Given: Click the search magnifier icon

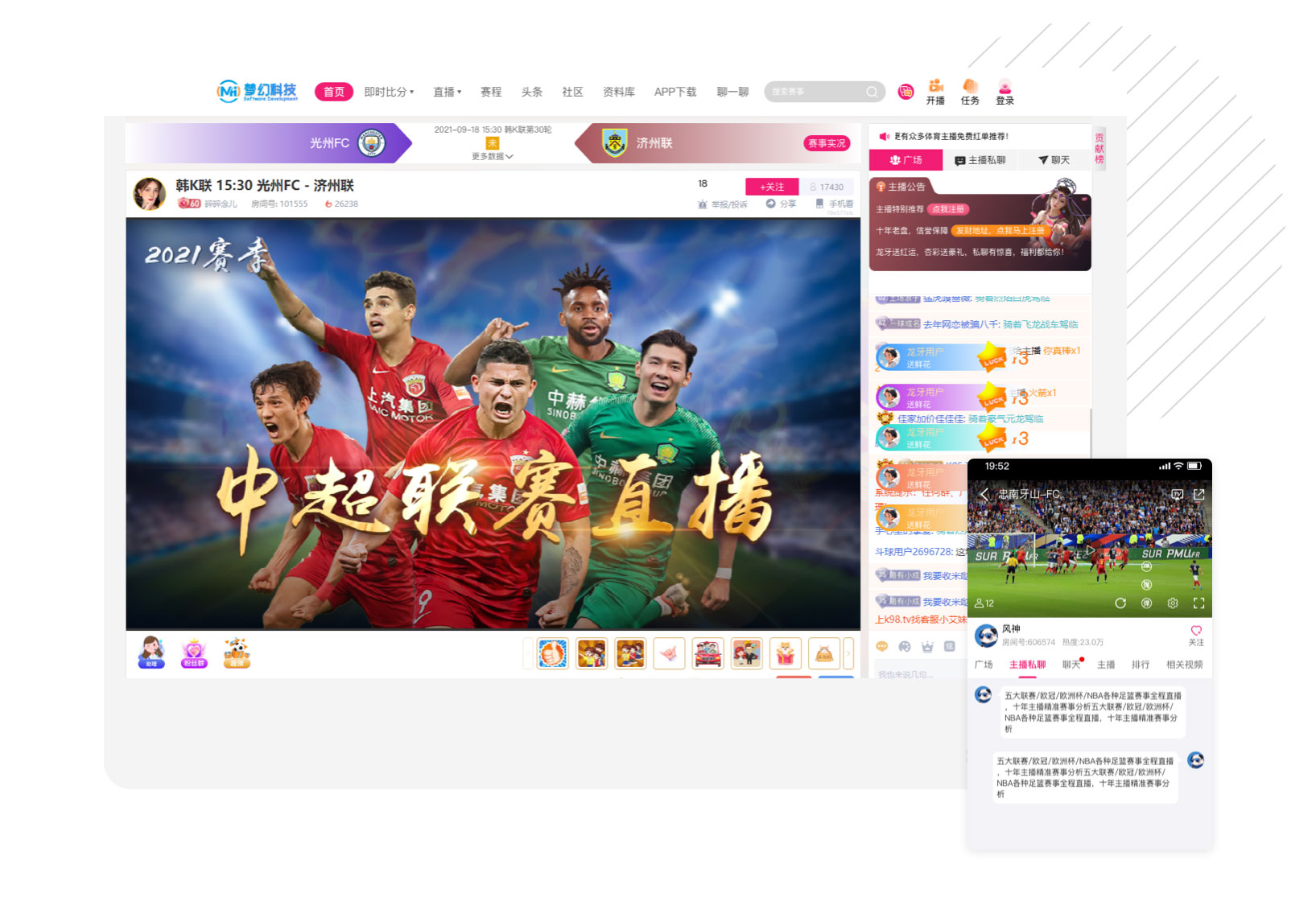Looking at the screenshot, I should click(872, 92).
